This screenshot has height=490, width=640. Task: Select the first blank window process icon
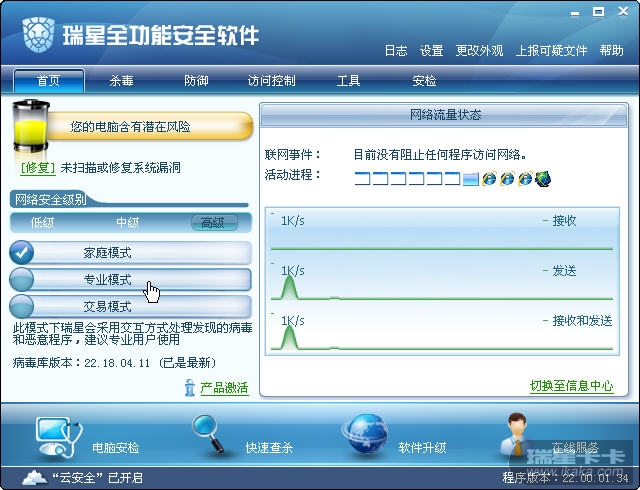pyautogui.click(x=362, y=179)
